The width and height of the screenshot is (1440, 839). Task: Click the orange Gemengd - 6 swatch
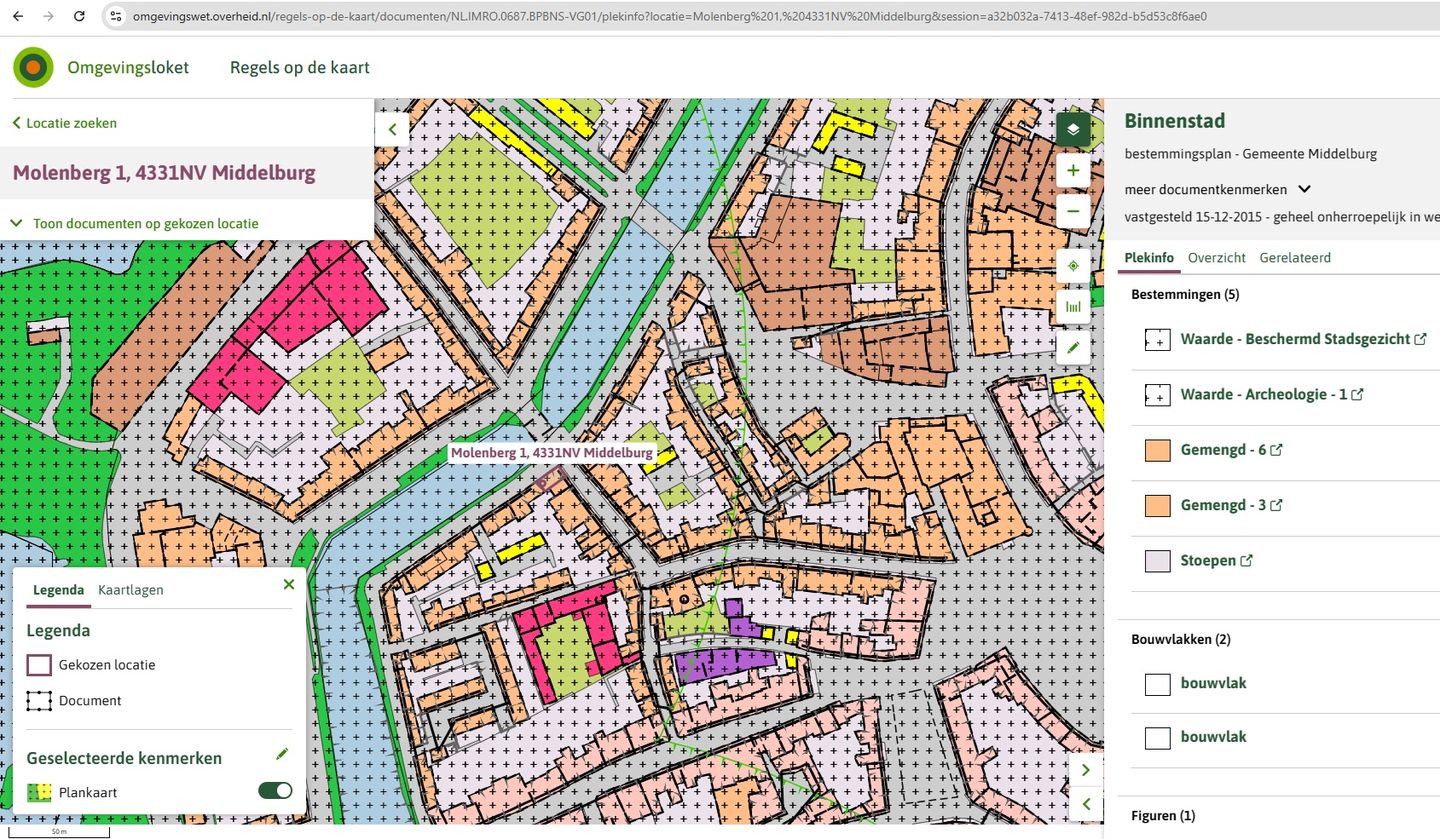click(x=1157, y=450)
